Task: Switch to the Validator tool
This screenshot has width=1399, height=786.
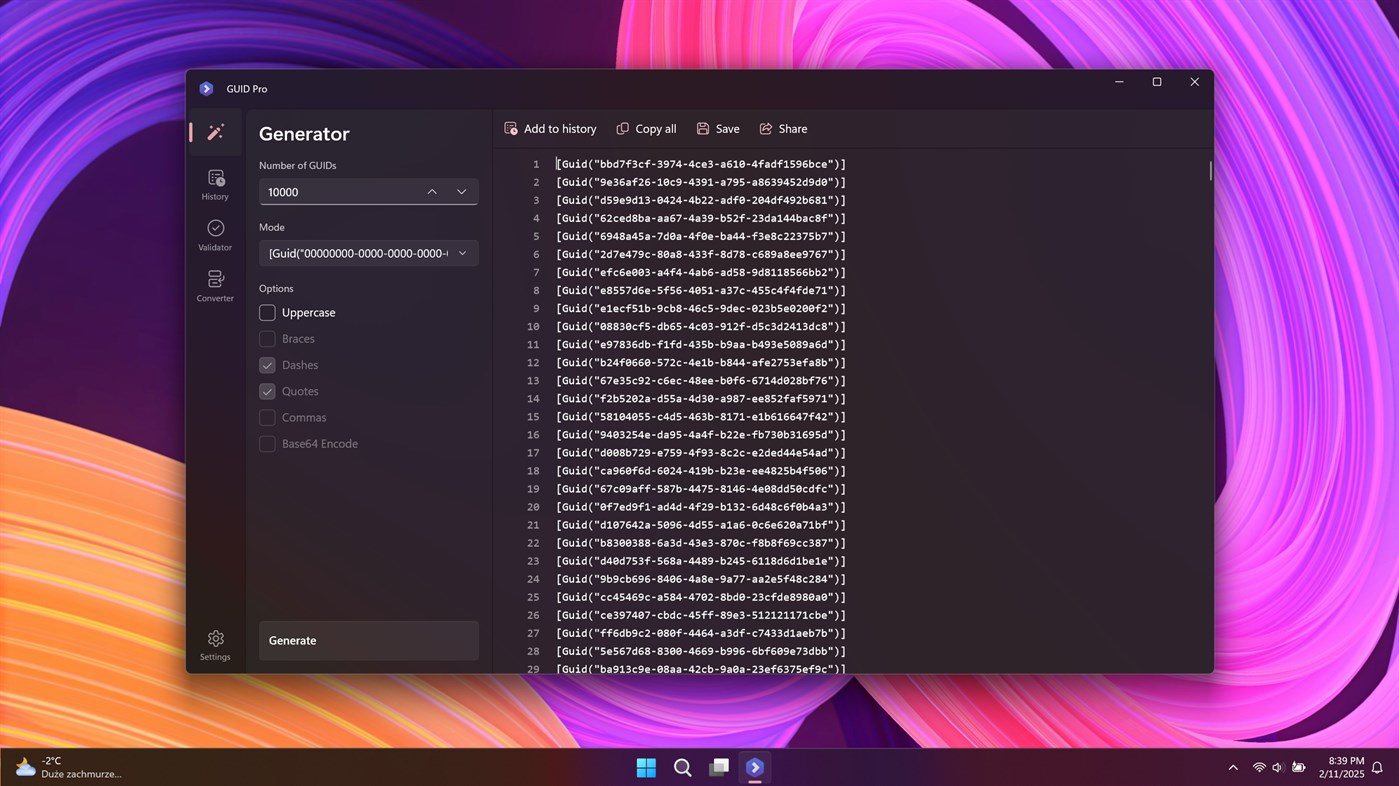Action: tap(215, 234)
